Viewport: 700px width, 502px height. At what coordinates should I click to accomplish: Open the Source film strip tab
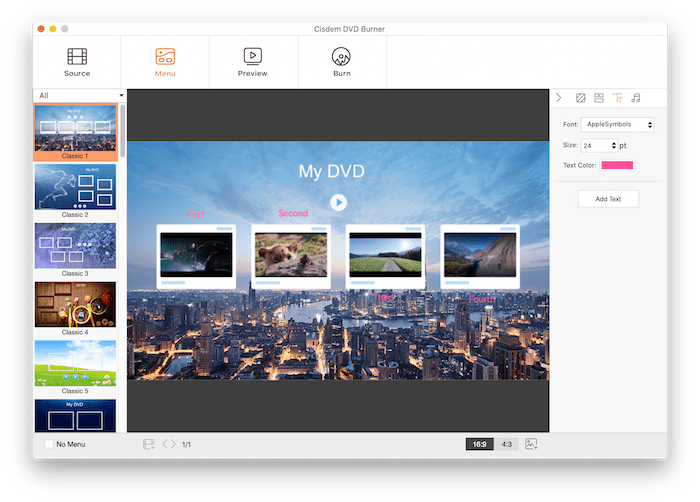[77, 61]
